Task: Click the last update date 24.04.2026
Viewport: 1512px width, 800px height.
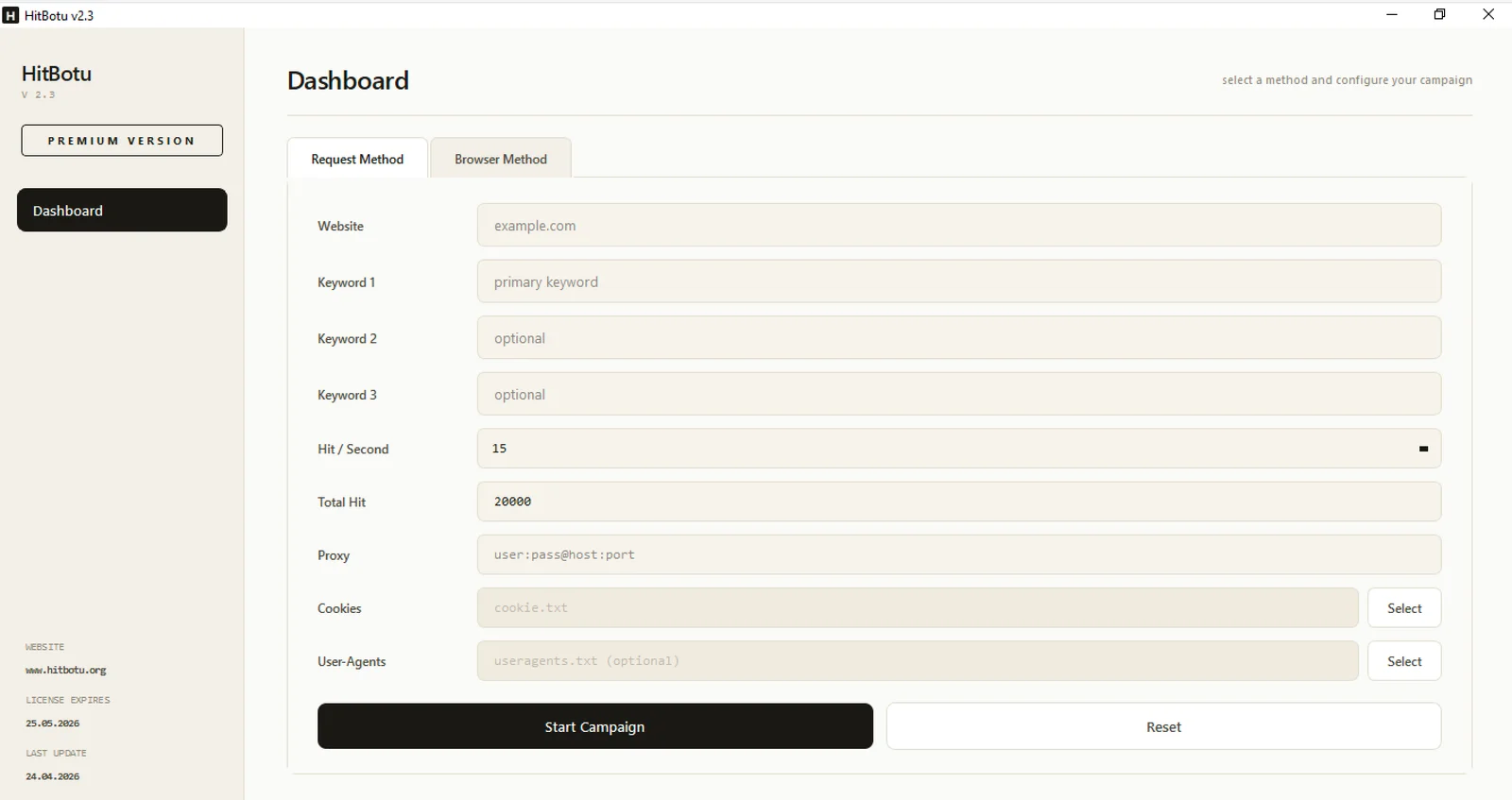Action: pos(53,776)
